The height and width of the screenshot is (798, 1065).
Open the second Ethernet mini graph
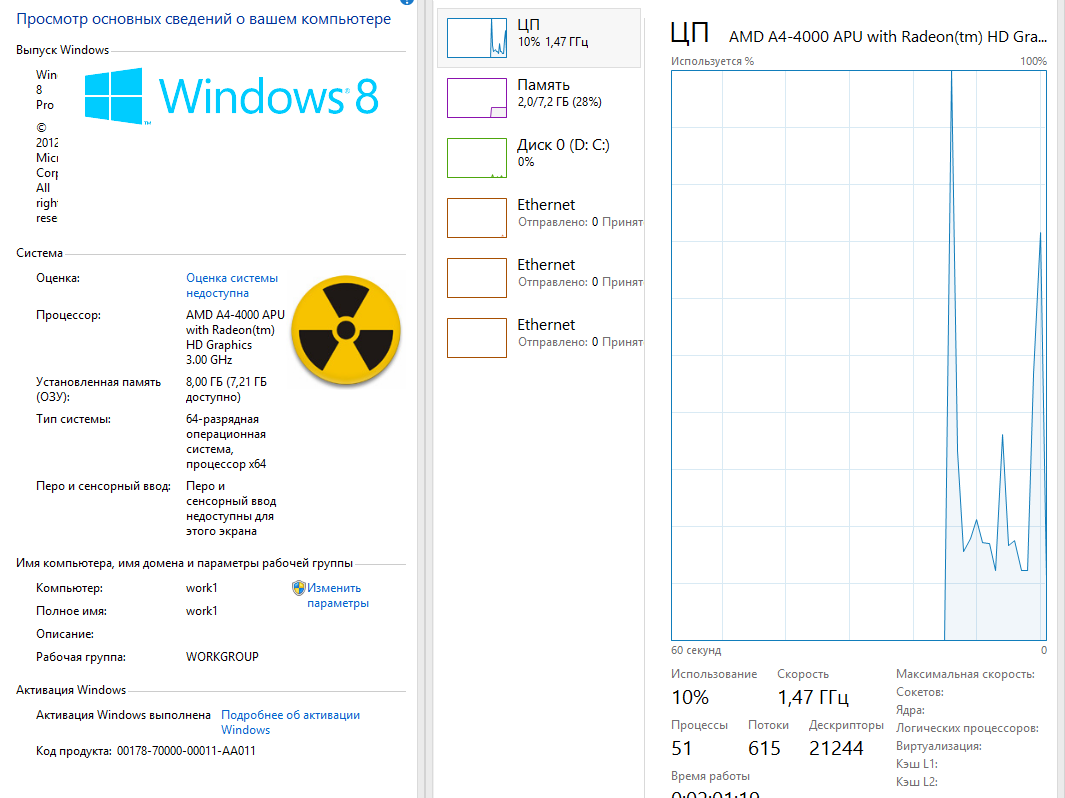(x=477, y=278)
